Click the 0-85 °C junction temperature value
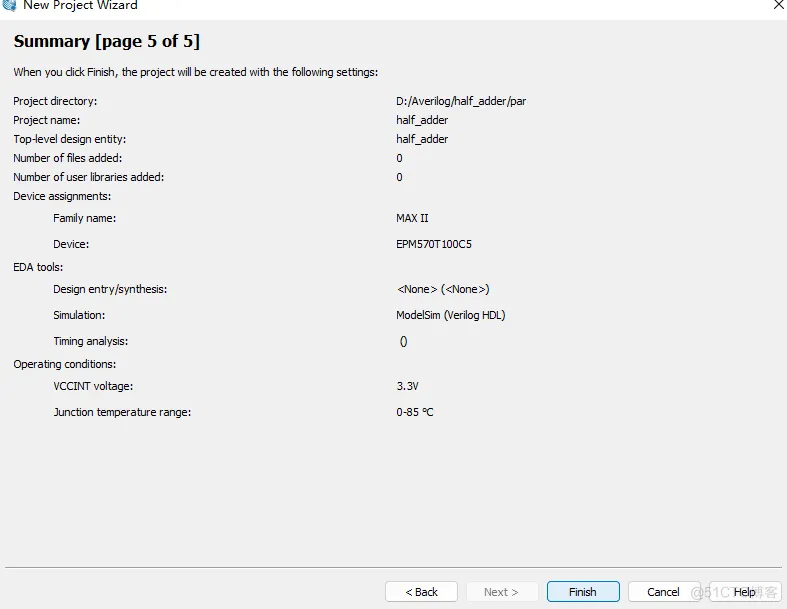Viewport: 787px width, 609px height. click(x=414, y=412)
